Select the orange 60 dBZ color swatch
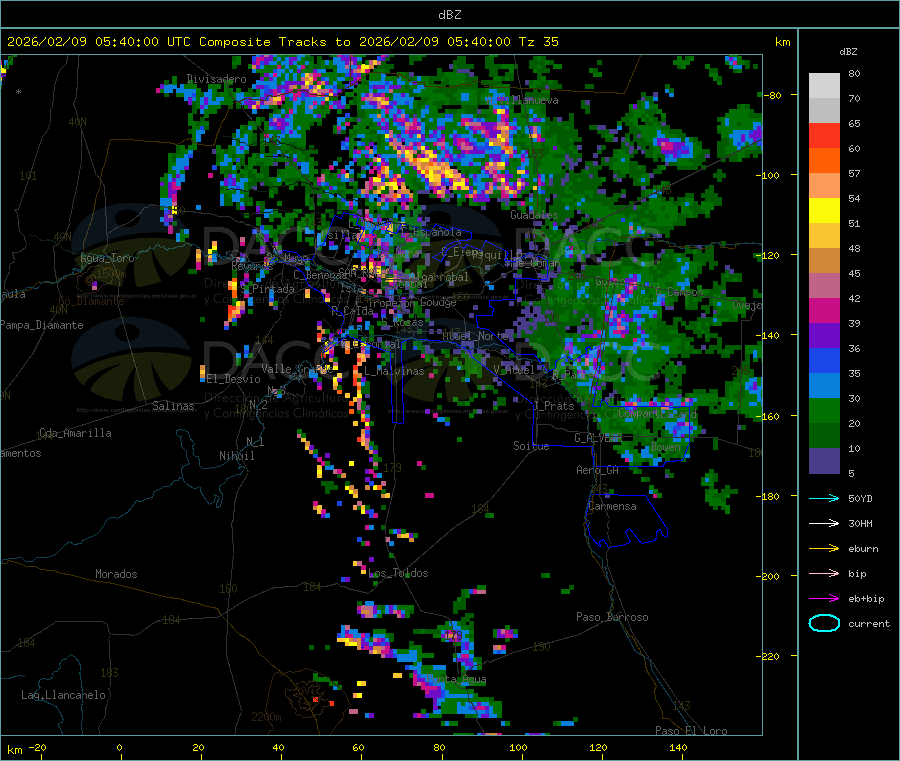This screenshot has width=900, height=761. point(824,160)
